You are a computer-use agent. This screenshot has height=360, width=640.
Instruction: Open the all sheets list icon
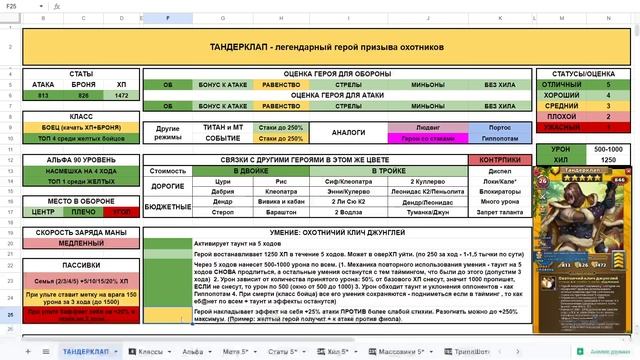tap(46, 351)
